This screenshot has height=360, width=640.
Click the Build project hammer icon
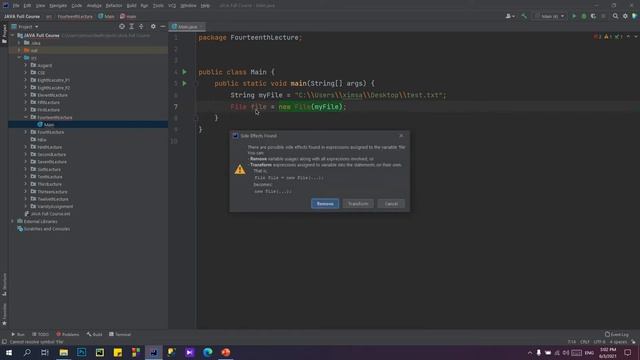pyautogui.click(x=524, y=16)
